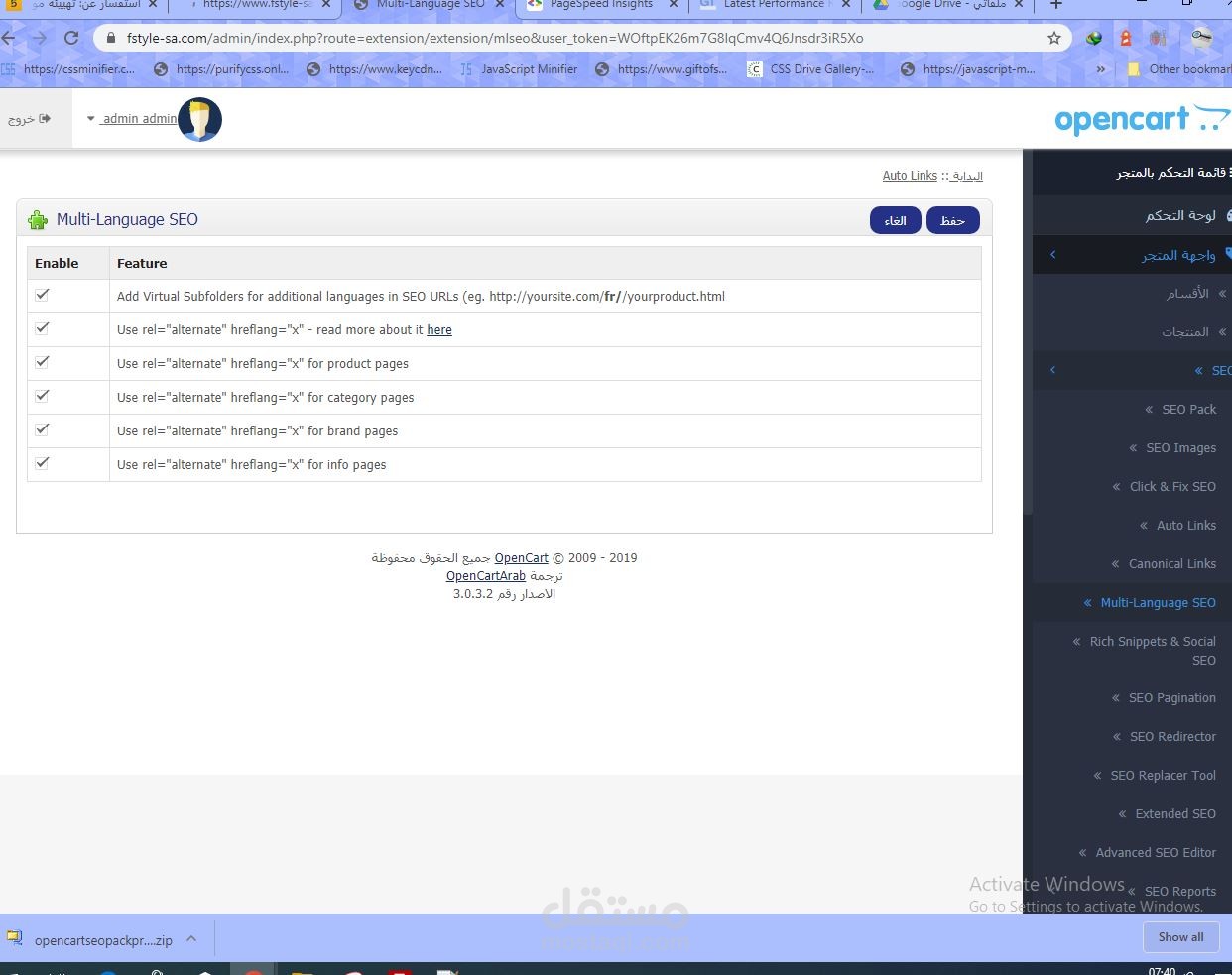Open JavaScript Minifier bookmark
Viewport: 1232px width, 975px height.
[x=518, y=69]
